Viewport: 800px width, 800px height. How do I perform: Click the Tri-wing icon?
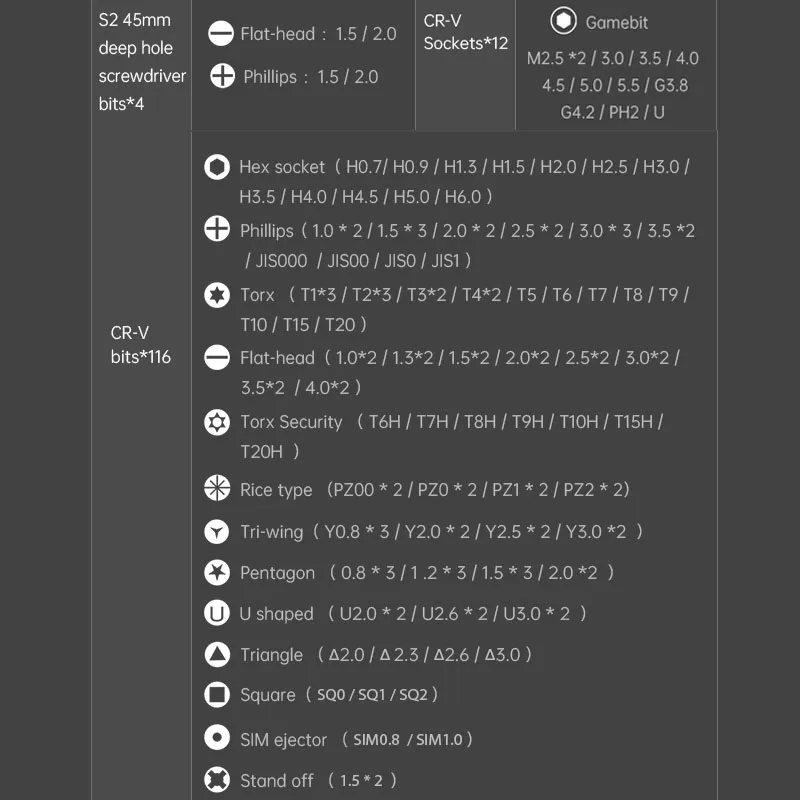click(x=217, y=531)
